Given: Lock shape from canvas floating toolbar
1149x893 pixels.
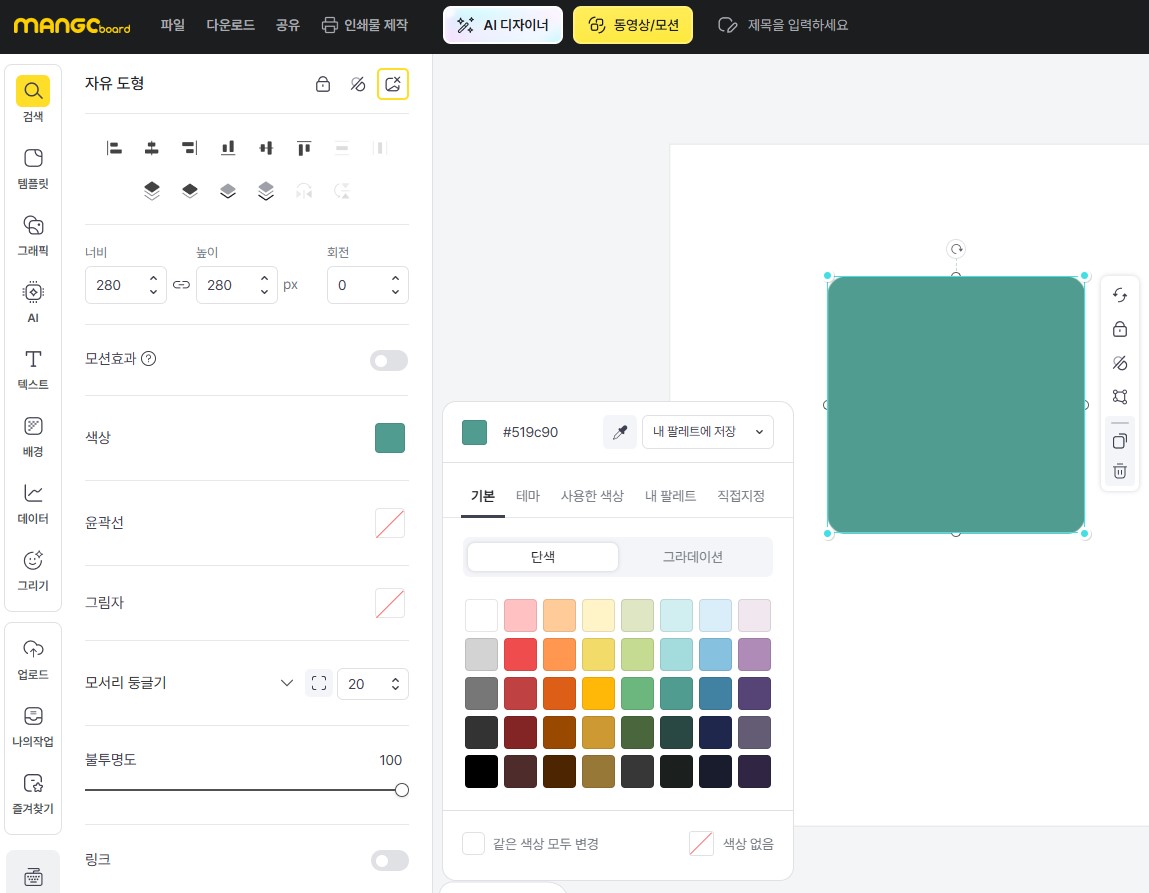Looking at the screenshot, I should (1120, 329).
